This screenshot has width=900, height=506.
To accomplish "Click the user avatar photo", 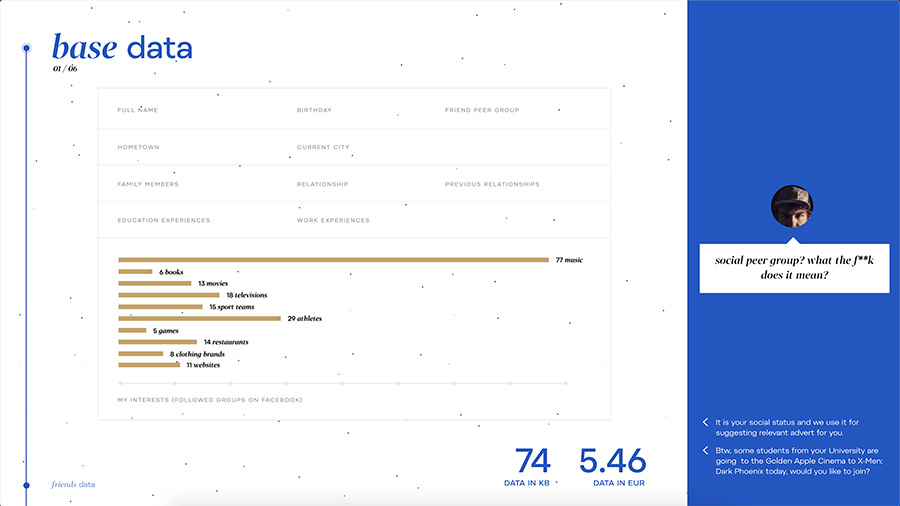I will (x=792, y=206).
